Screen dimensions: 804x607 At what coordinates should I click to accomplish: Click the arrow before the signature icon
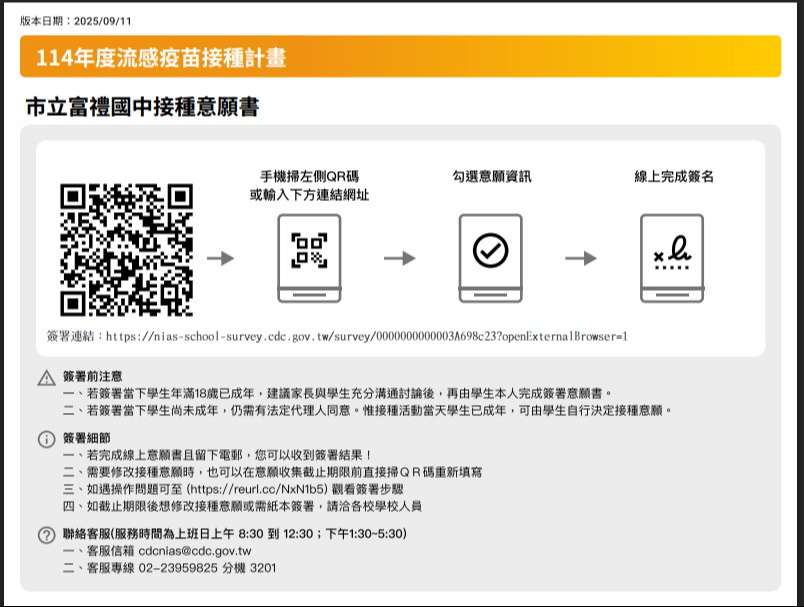point(581,258)
